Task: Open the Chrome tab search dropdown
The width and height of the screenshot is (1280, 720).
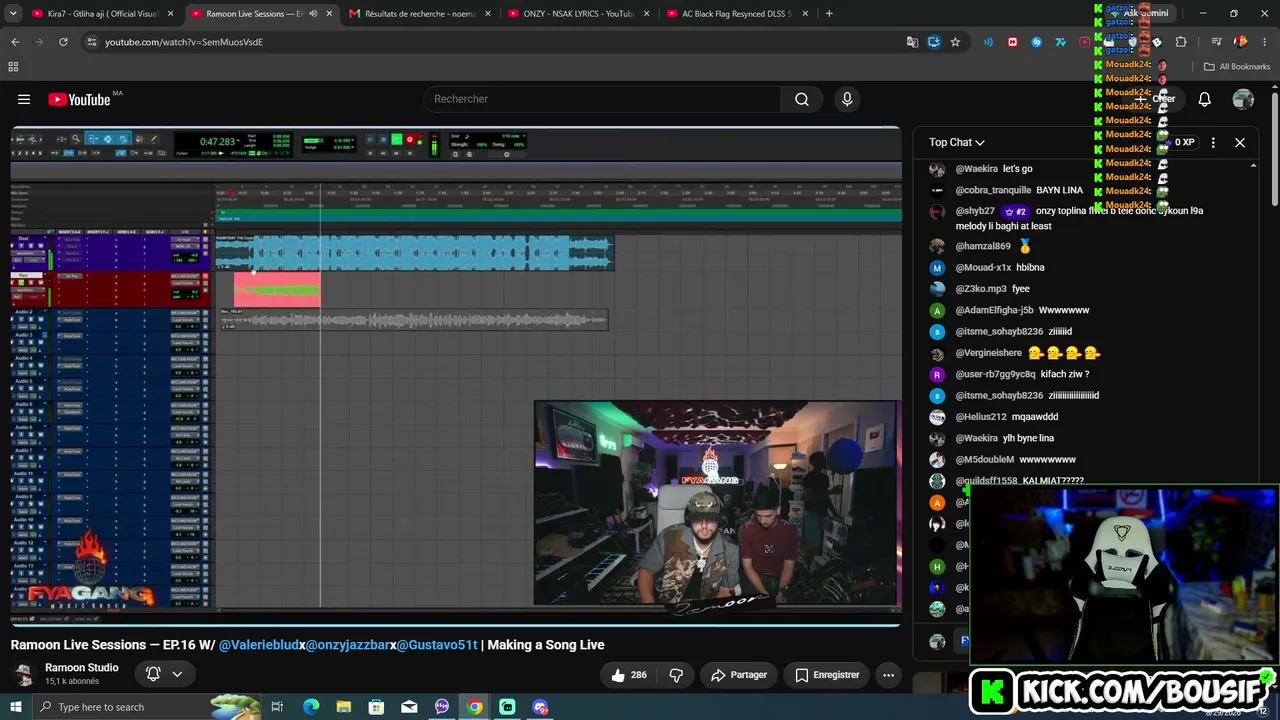Action: 15,14
